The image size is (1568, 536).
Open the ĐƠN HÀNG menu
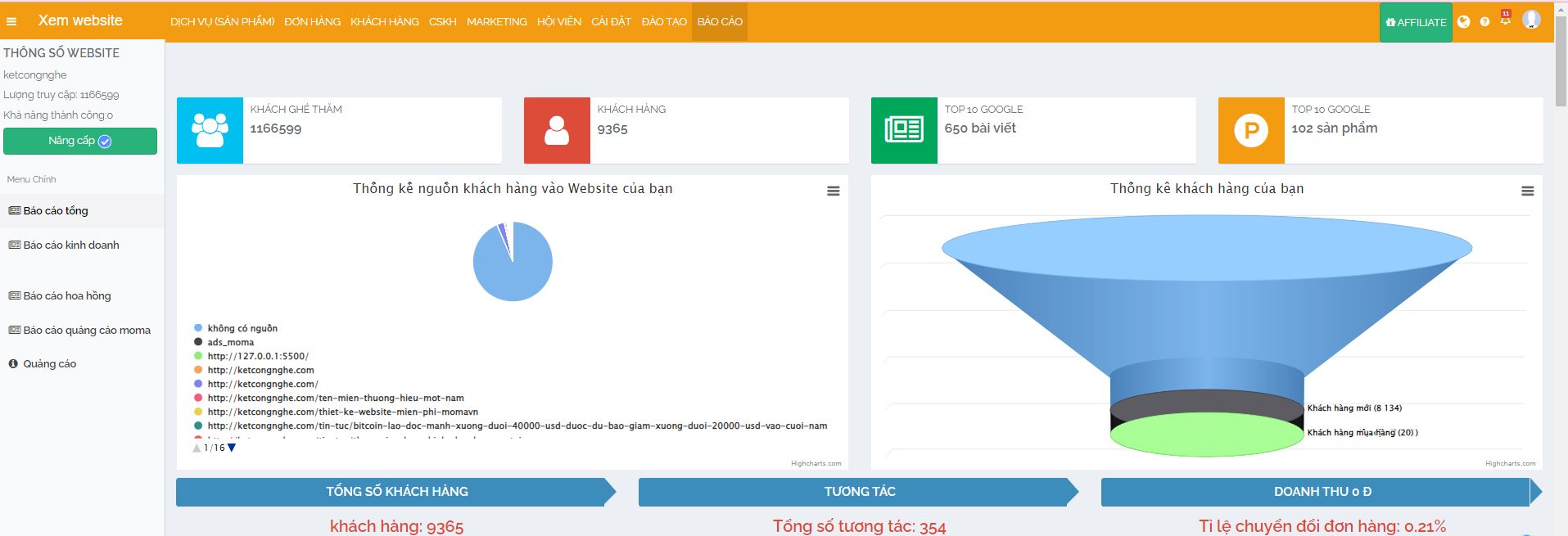click(x=312, y=21)
